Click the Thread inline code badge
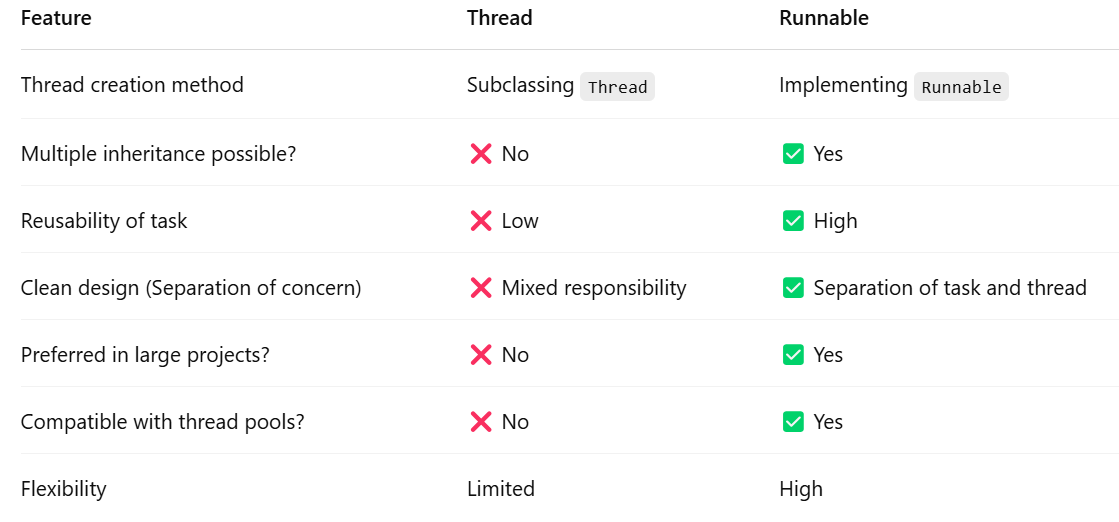The image size is (1119, 522). point(617,86)
